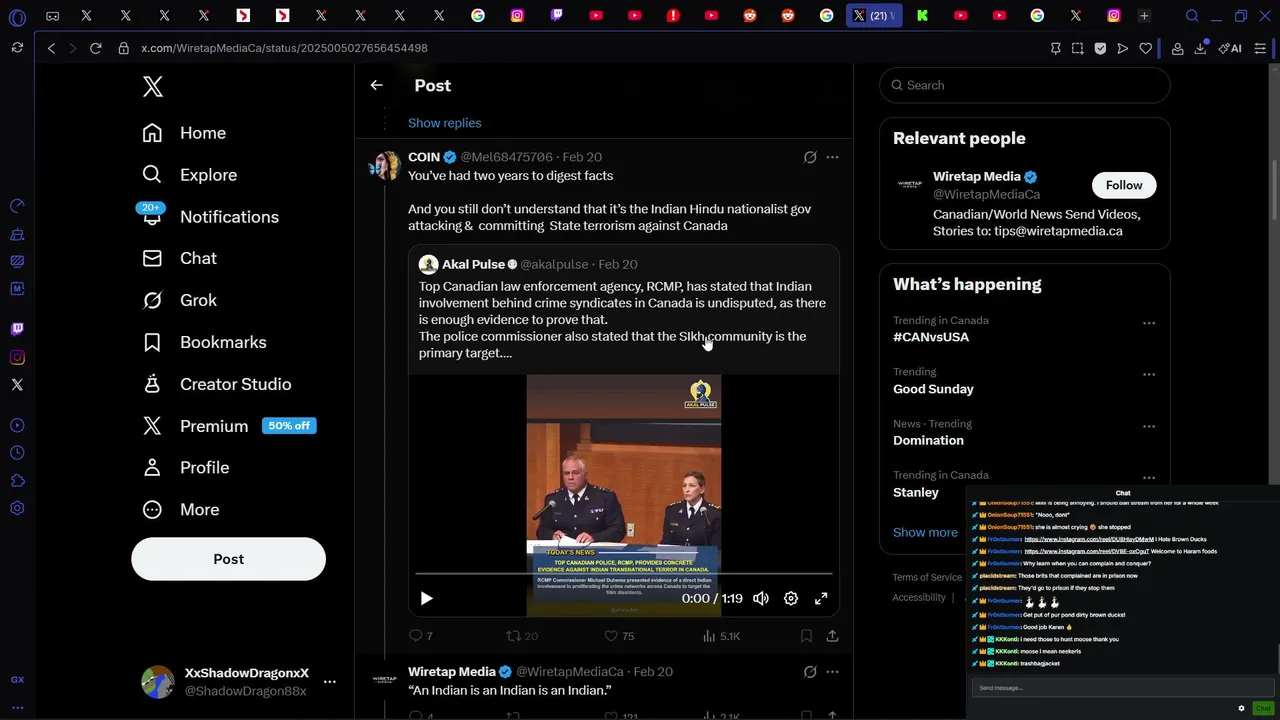Open Creator Studio page
The height and width of the screenshot is (720, 1280).
(217, 384)
